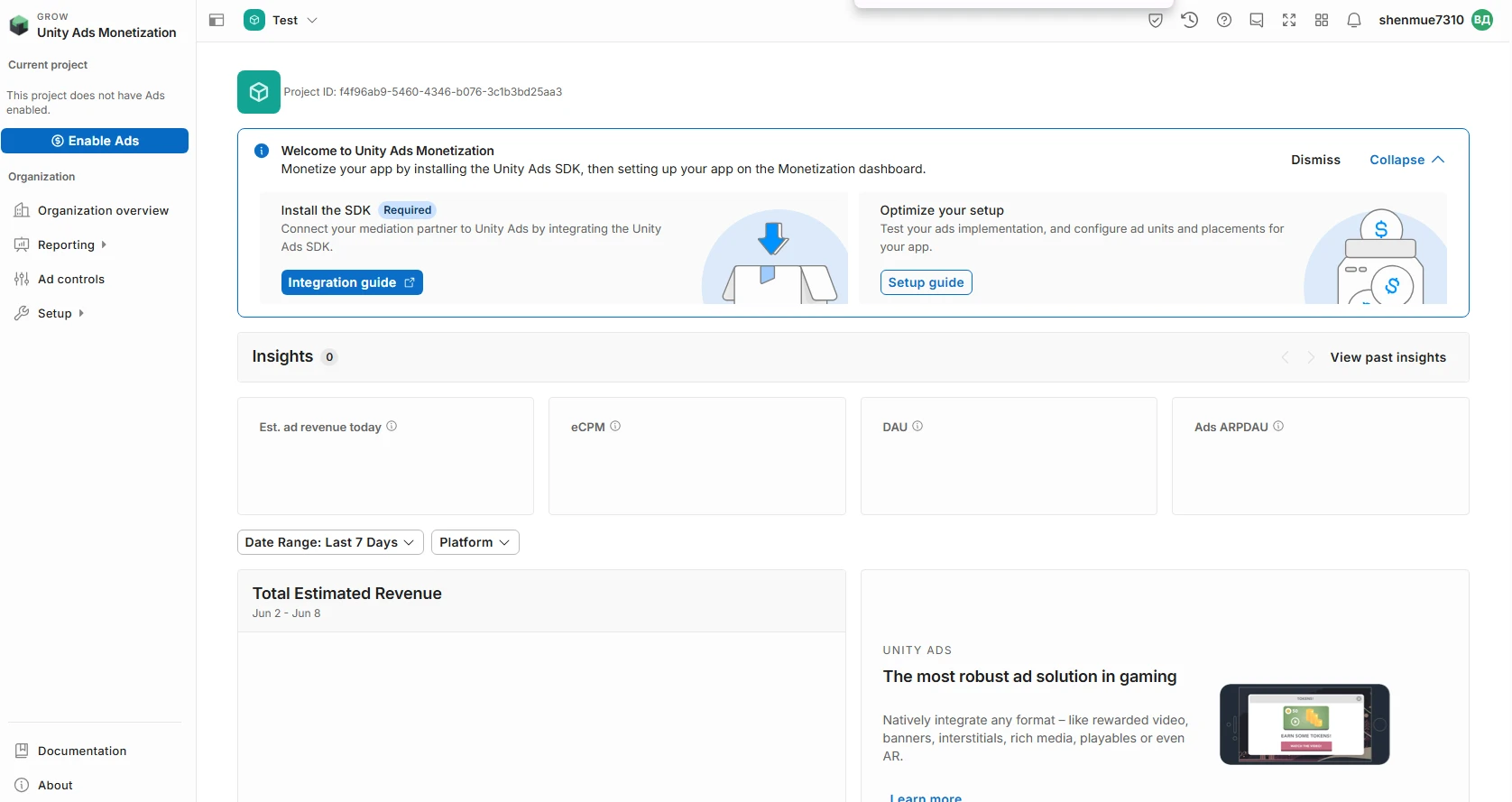Screen dimensions: 1512x802
Task: Click View past insights
Action: (1388, 357)
